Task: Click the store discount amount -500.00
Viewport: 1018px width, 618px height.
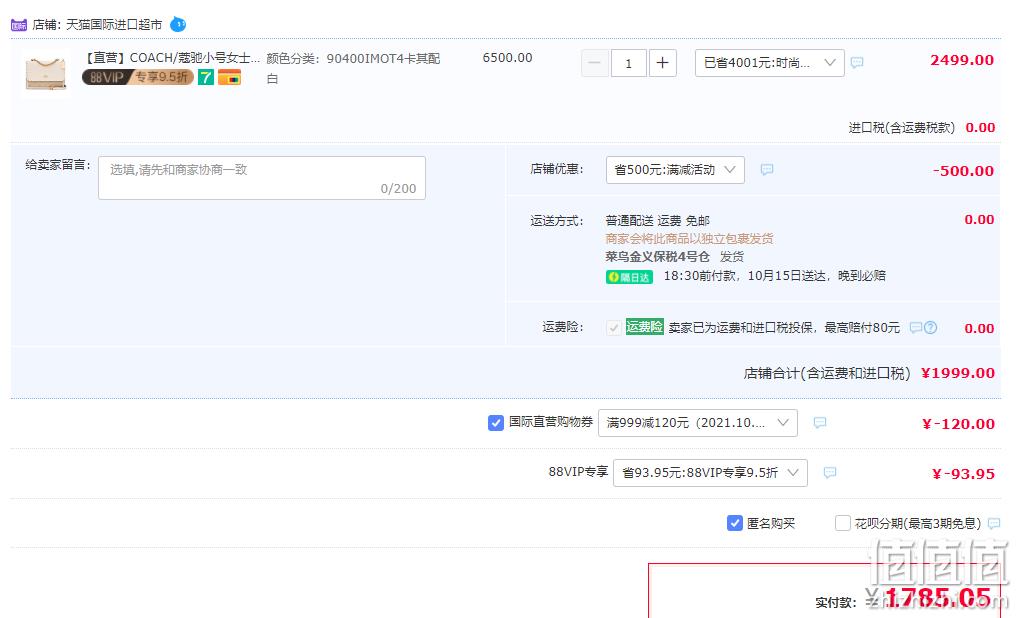Action: click(963, 171)
